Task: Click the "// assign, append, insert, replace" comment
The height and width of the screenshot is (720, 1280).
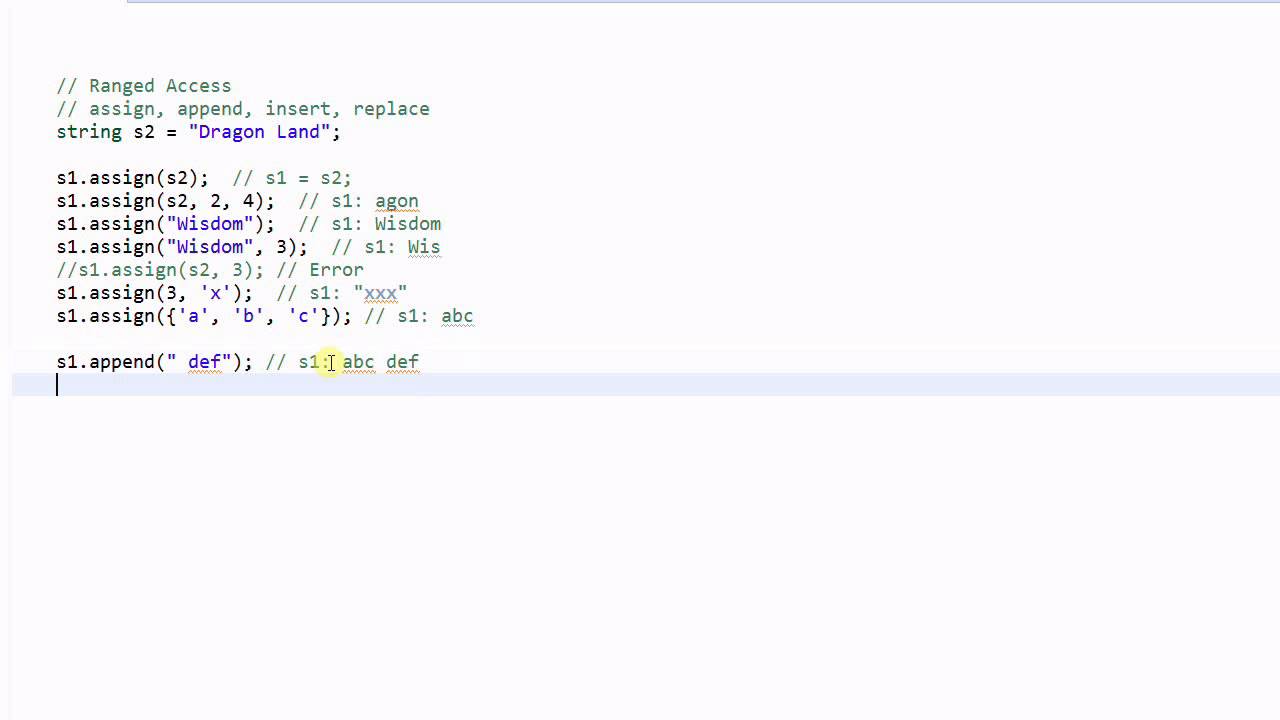Action: 243,109
